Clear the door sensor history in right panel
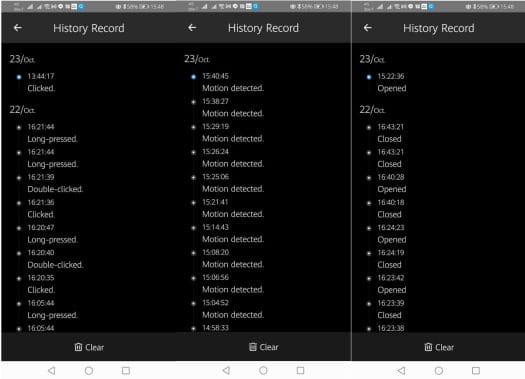525x379 pixels. pyautogui.click(x=439, y=347)
